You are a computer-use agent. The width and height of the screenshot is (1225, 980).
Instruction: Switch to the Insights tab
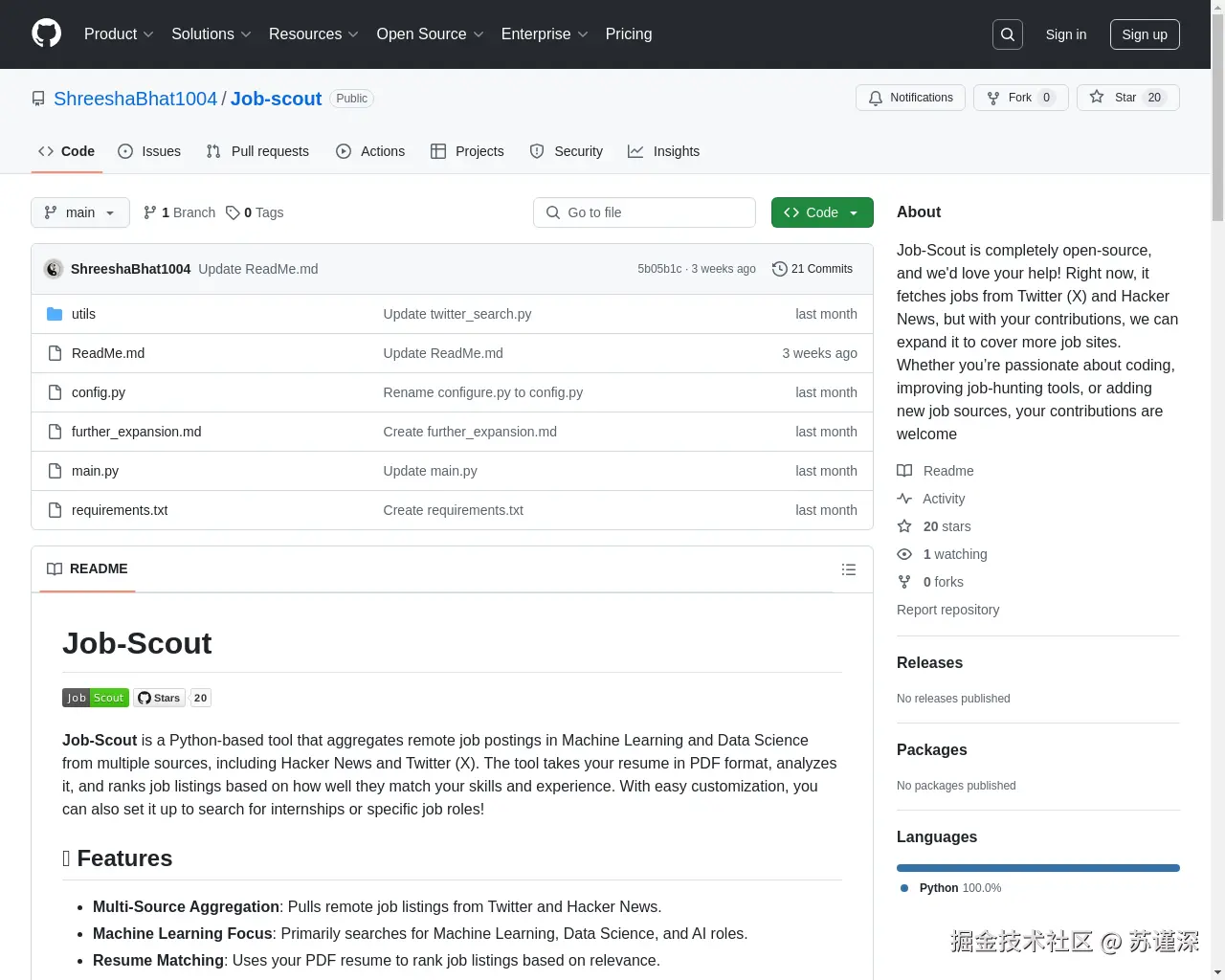coord(663,151)
